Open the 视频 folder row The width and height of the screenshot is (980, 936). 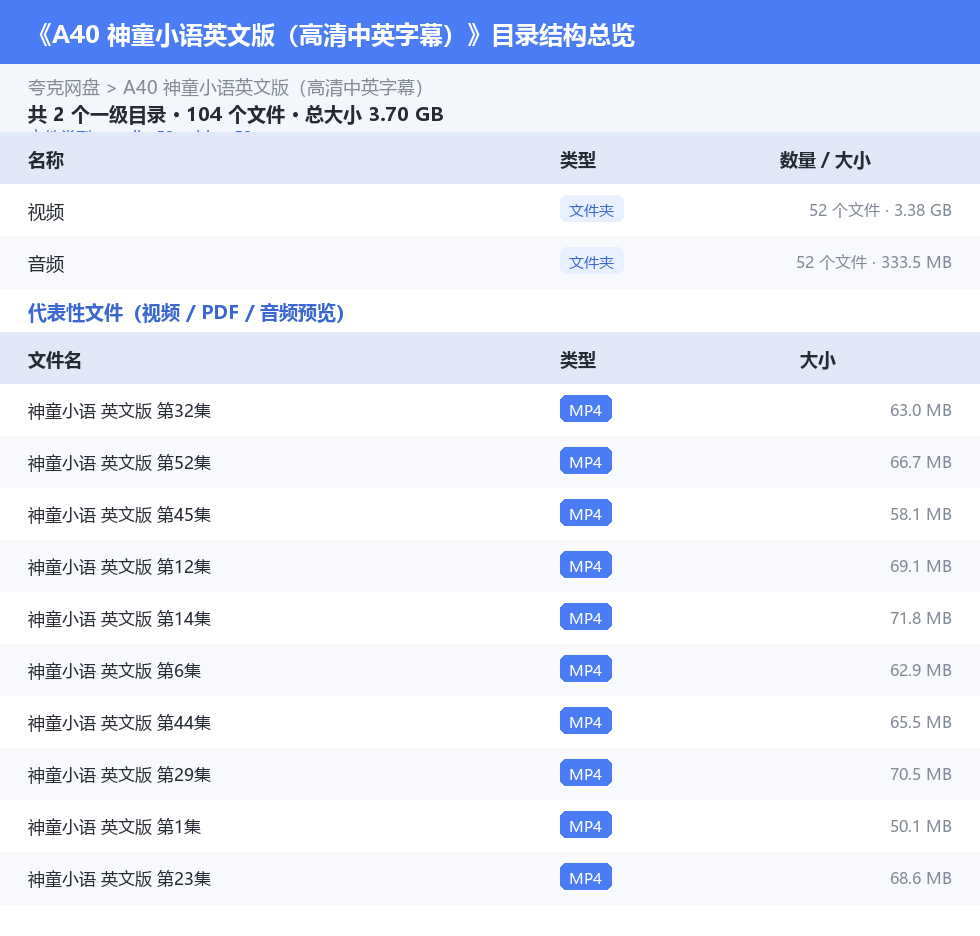(x=490, y=211)
